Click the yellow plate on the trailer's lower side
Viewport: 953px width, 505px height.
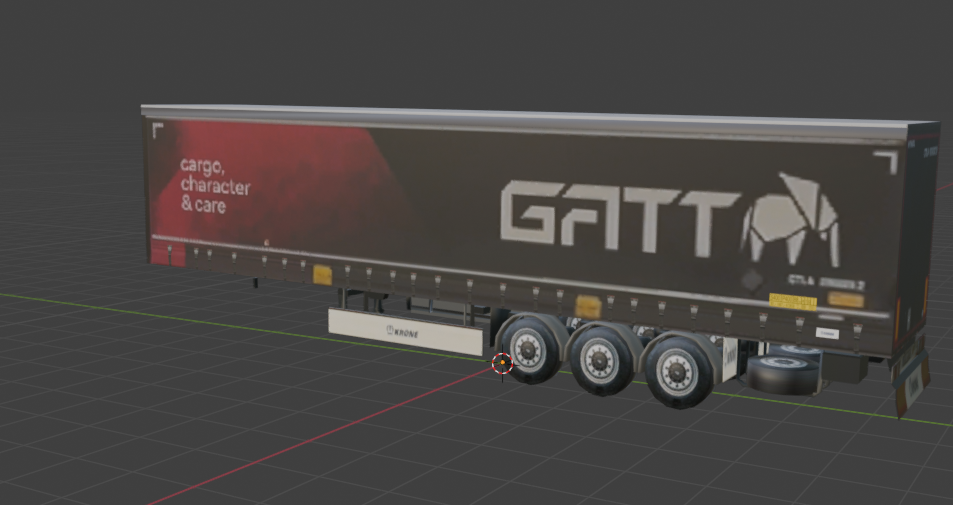pos(793,302)
